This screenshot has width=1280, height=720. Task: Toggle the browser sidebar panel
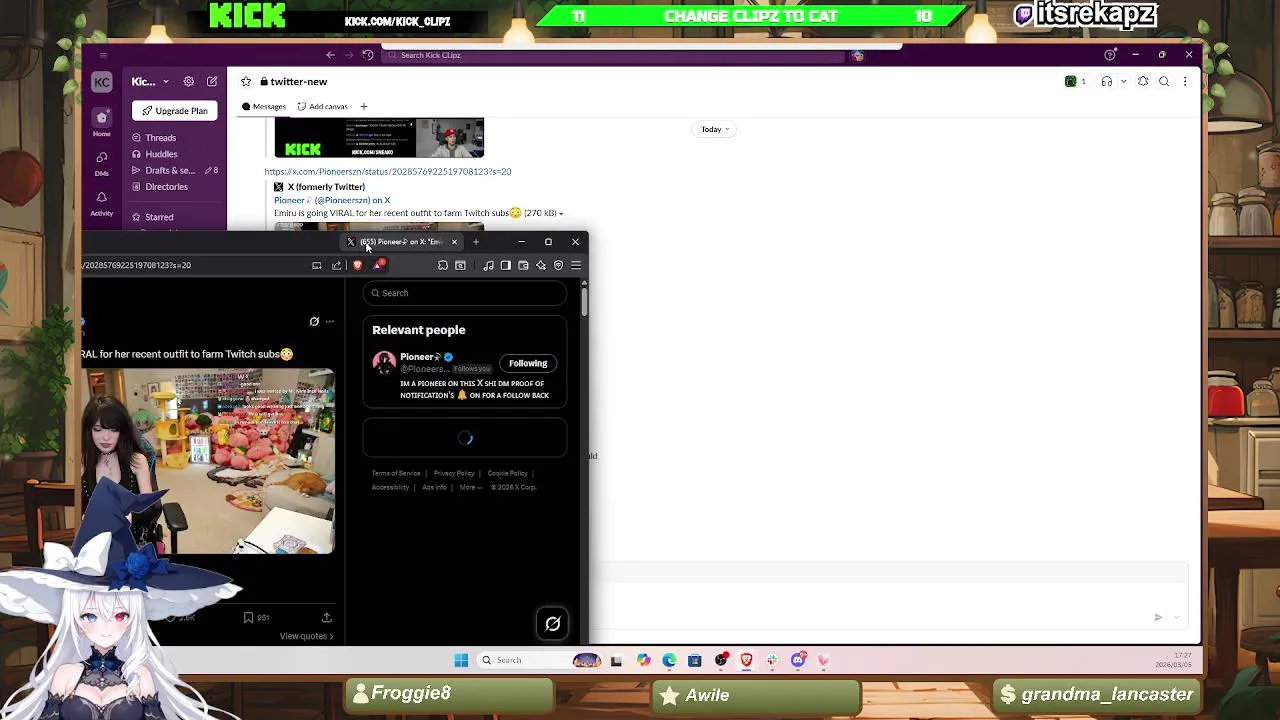(506, 265)
